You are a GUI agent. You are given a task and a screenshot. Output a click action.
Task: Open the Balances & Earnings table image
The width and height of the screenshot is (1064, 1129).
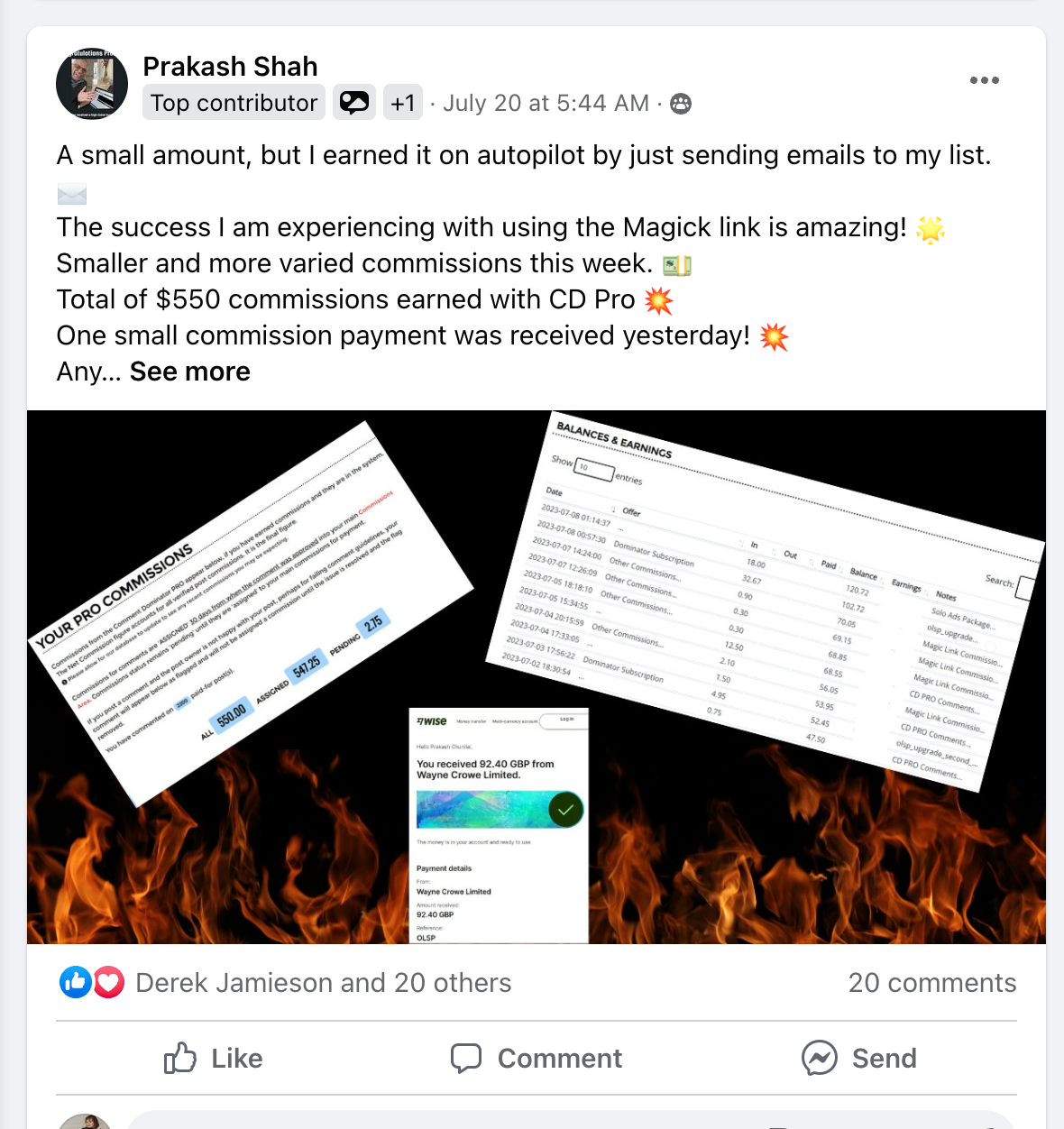(765, 602)
